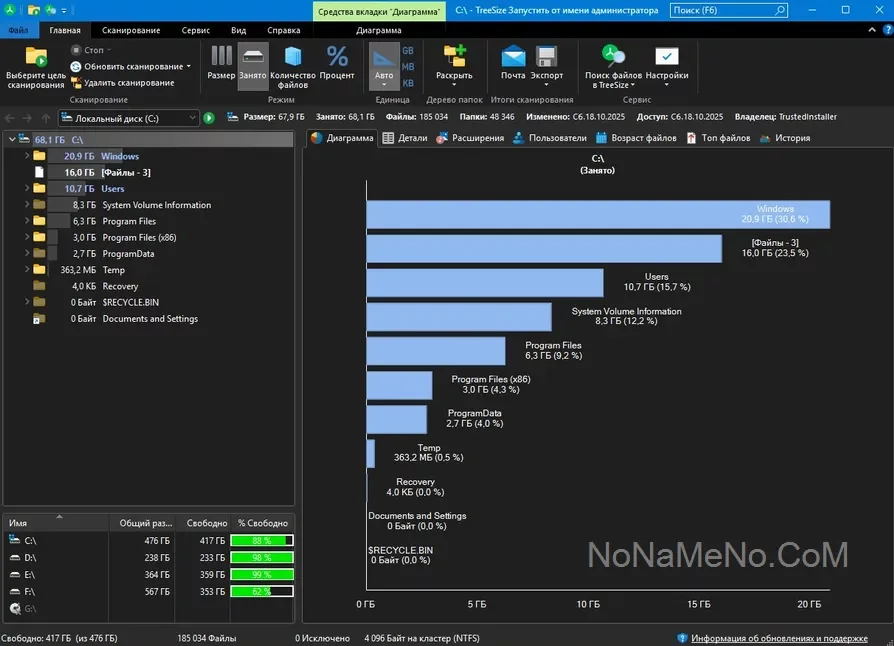Open 'Поиск файлов в TreeSize' tool
This screenshot has height=646, width=894.
612,57
